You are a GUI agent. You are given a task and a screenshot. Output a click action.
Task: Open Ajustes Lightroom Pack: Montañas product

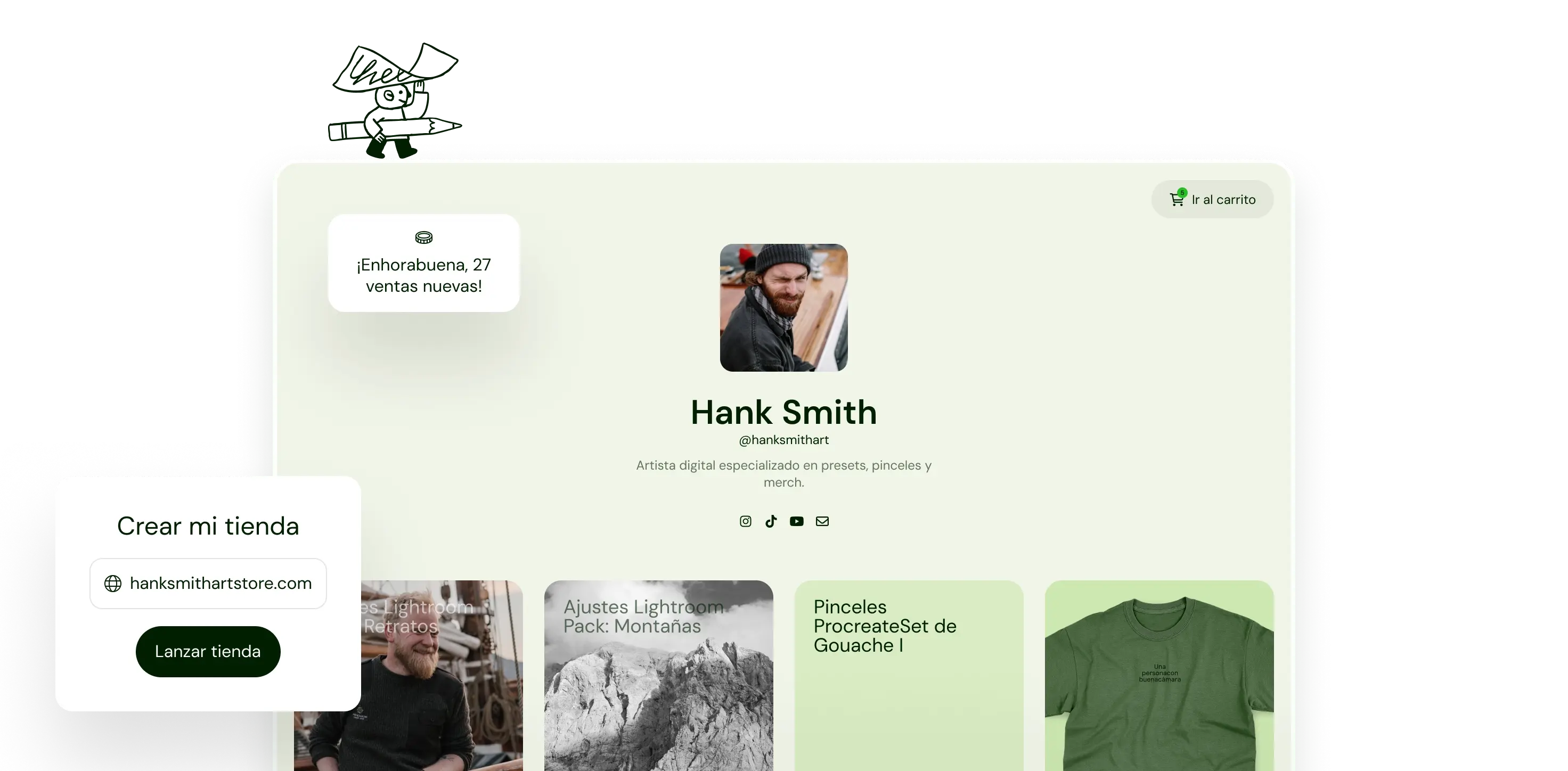coord(659,676)
